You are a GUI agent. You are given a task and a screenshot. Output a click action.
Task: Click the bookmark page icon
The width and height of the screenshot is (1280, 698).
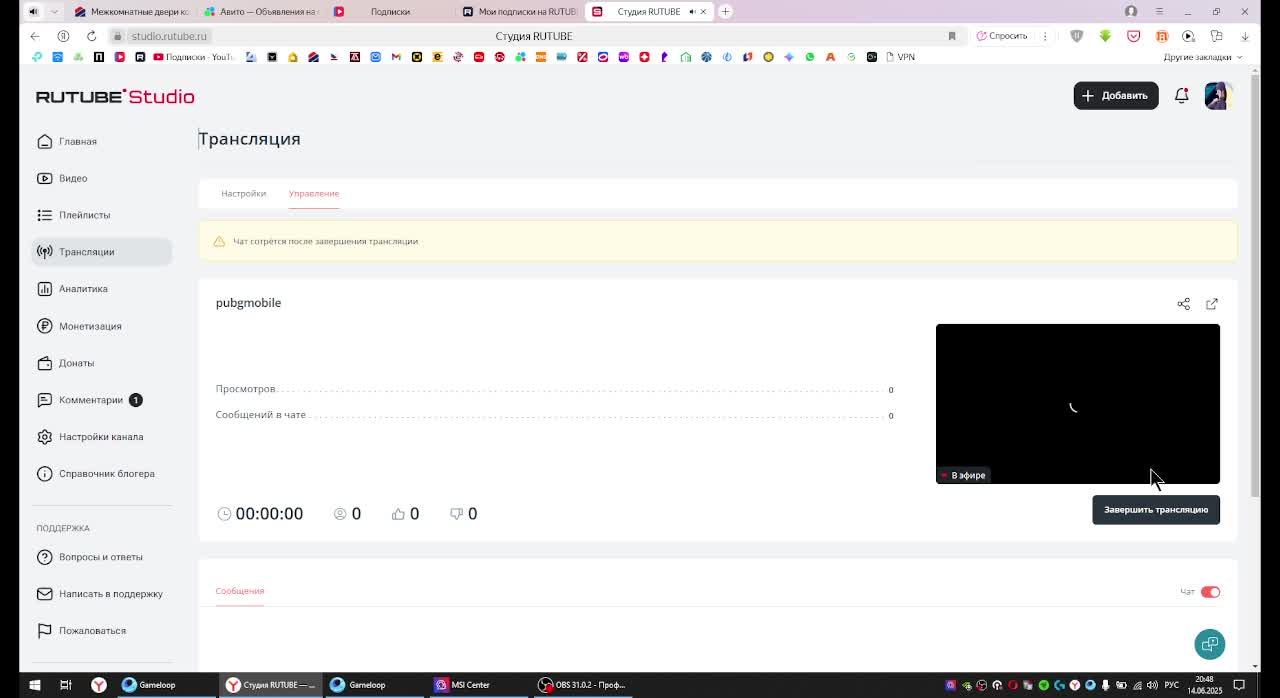pos(952,36)
